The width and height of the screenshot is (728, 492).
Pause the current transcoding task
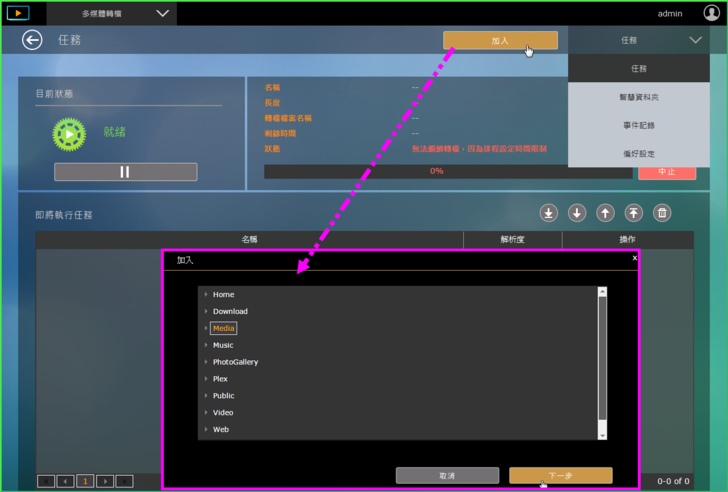click(125, 172)
